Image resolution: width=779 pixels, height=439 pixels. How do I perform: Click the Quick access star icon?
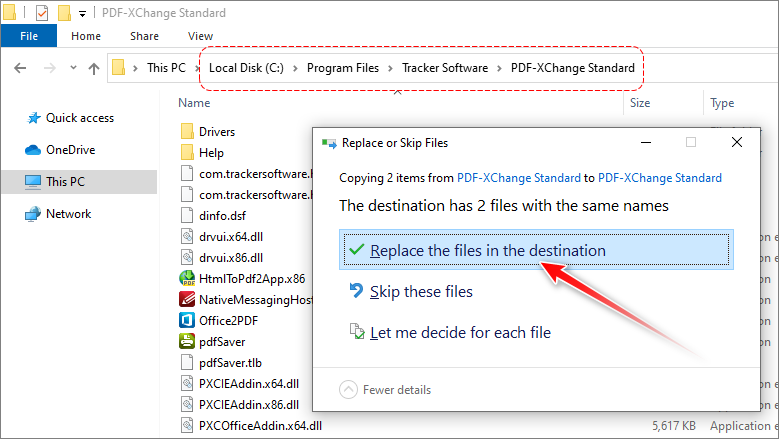click(x=33, y=118)
